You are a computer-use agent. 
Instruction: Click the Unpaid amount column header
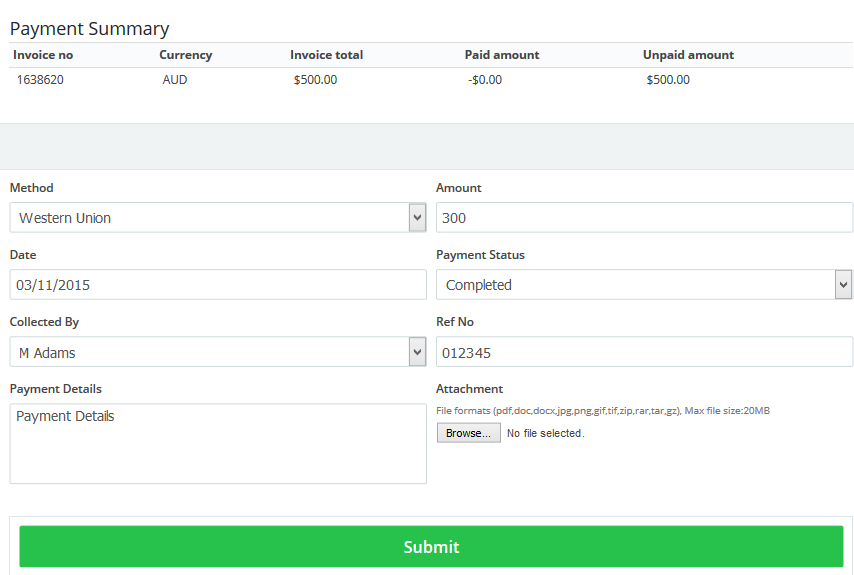coord(688,55)
